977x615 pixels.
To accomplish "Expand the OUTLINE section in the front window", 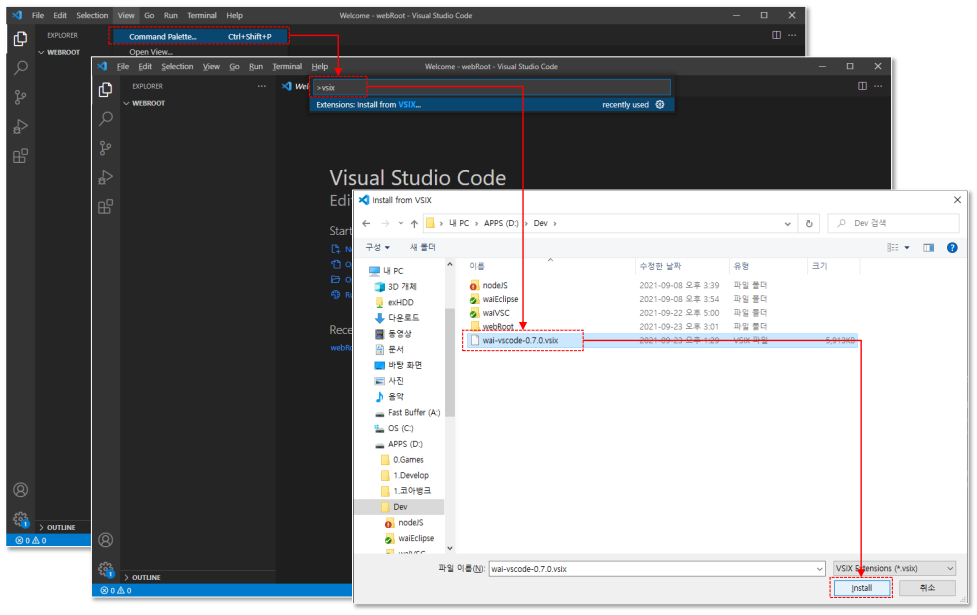I will click(x=145, y=577).
